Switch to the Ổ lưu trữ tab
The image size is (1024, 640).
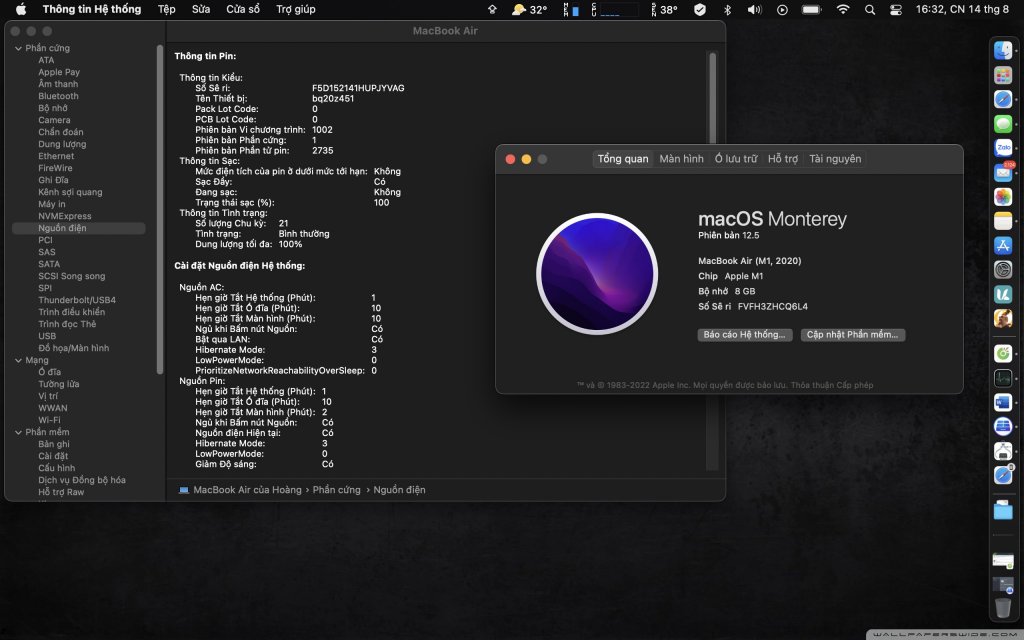(735, 159)
